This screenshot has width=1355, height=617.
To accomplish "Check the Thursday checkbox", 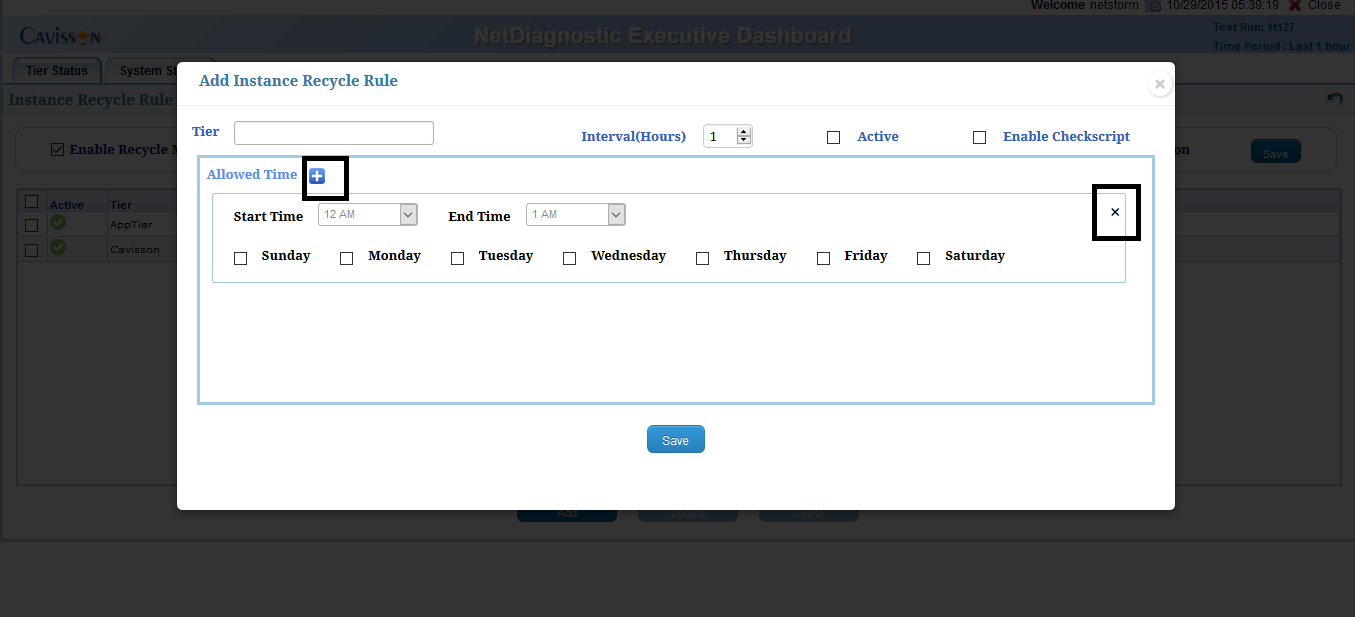I will click(702, 259).
